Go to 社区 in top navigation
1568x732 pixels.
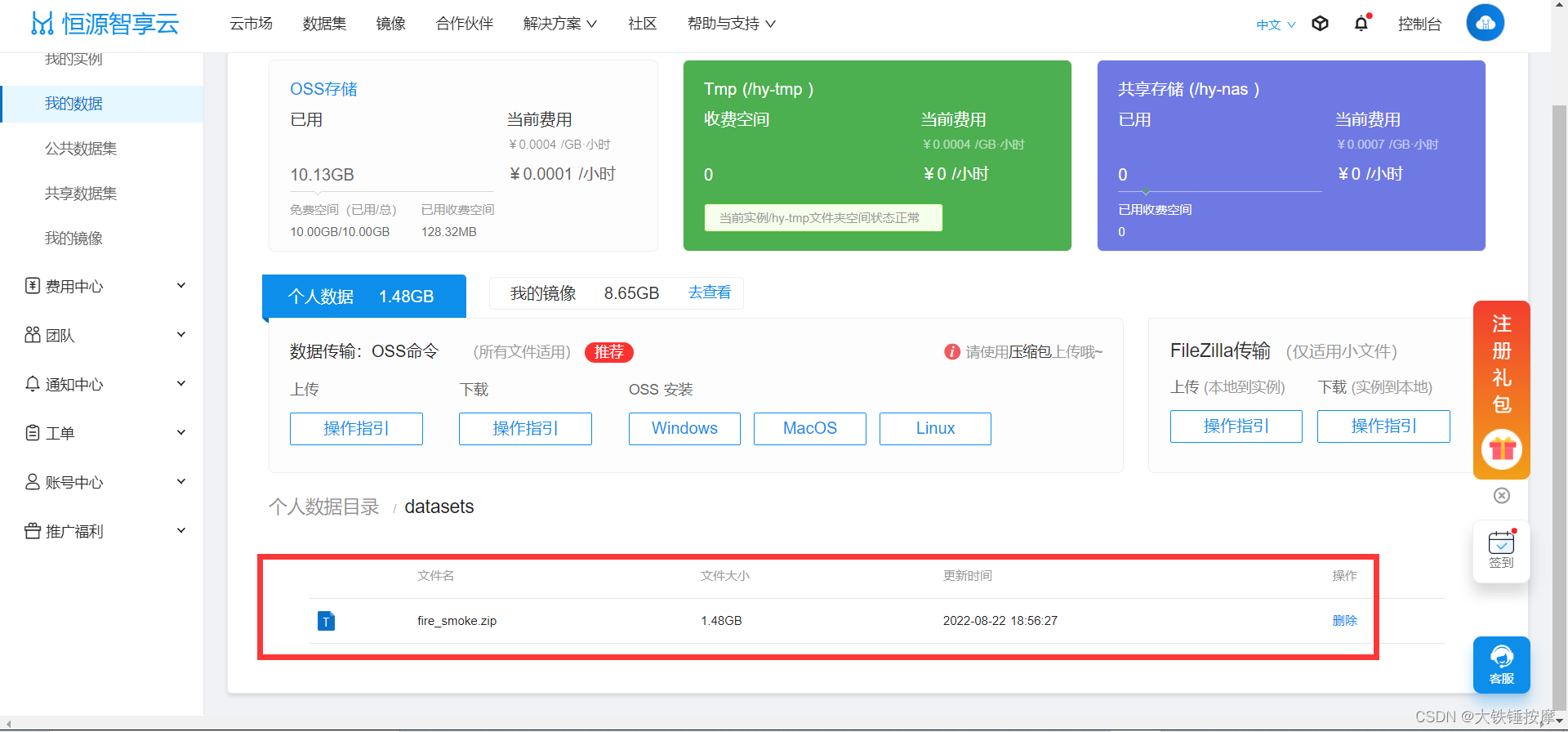tap(642, 24)
